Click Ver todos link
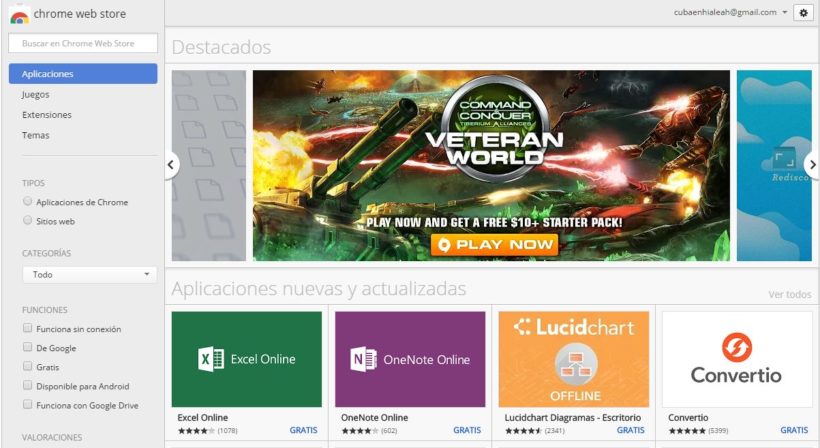Viewport: 820px width, 448px height. [x=790, y=294]
